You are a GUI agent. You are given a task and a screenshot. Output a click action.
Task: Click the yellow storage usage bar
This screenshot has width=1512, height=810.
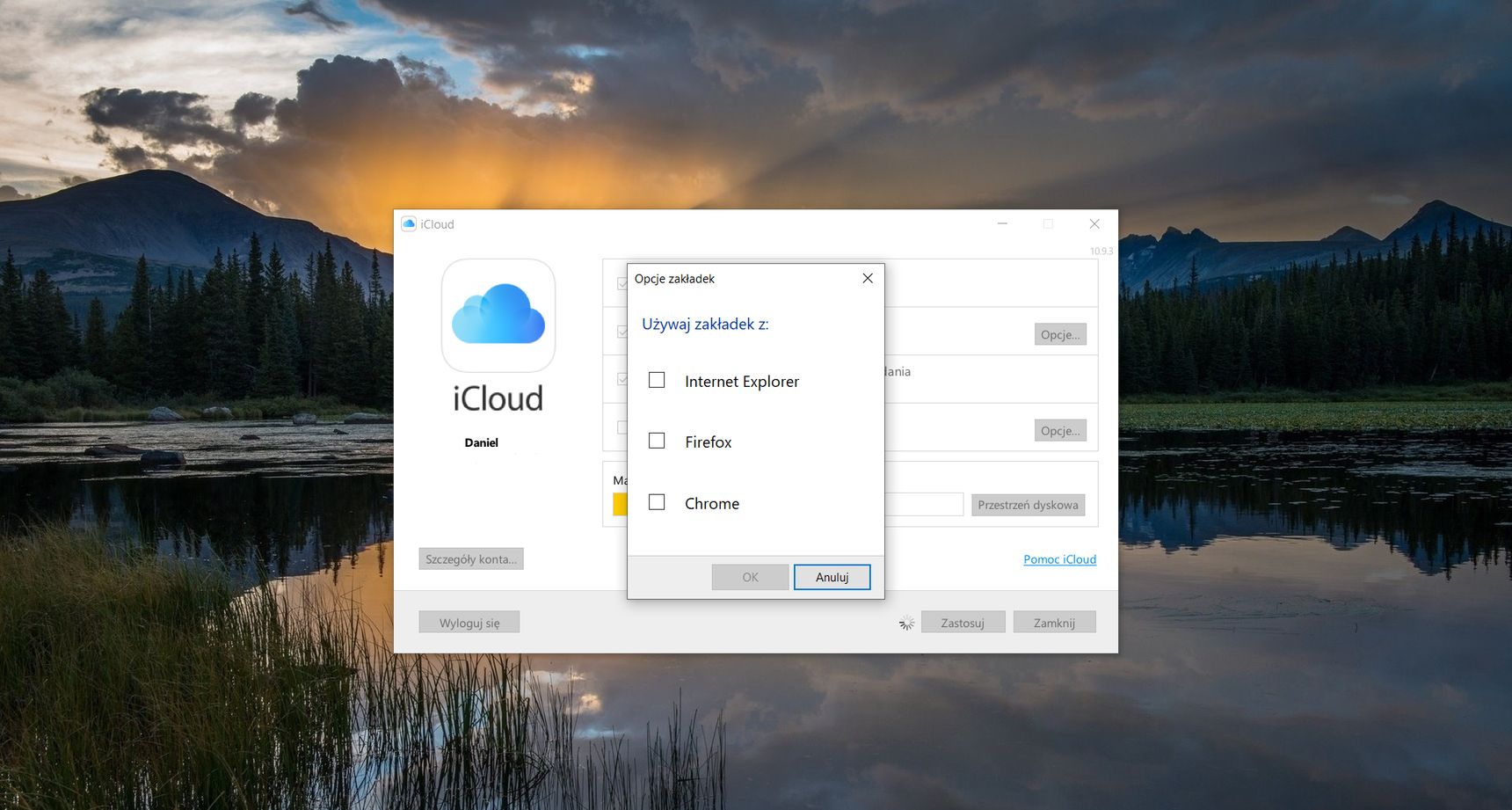coord(620,504)
